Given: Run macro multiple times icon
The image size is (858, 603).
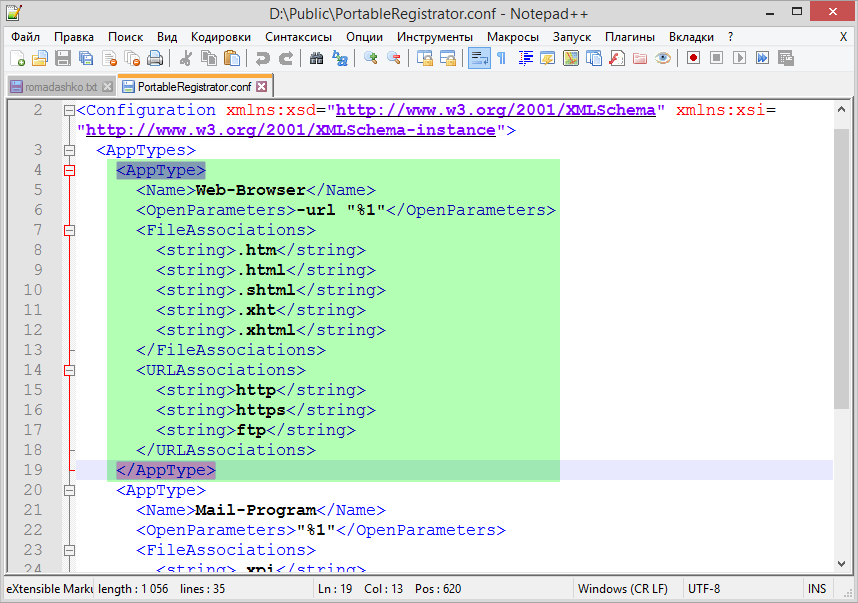Looking at the screenshot, I should click(x=762, y=58).
